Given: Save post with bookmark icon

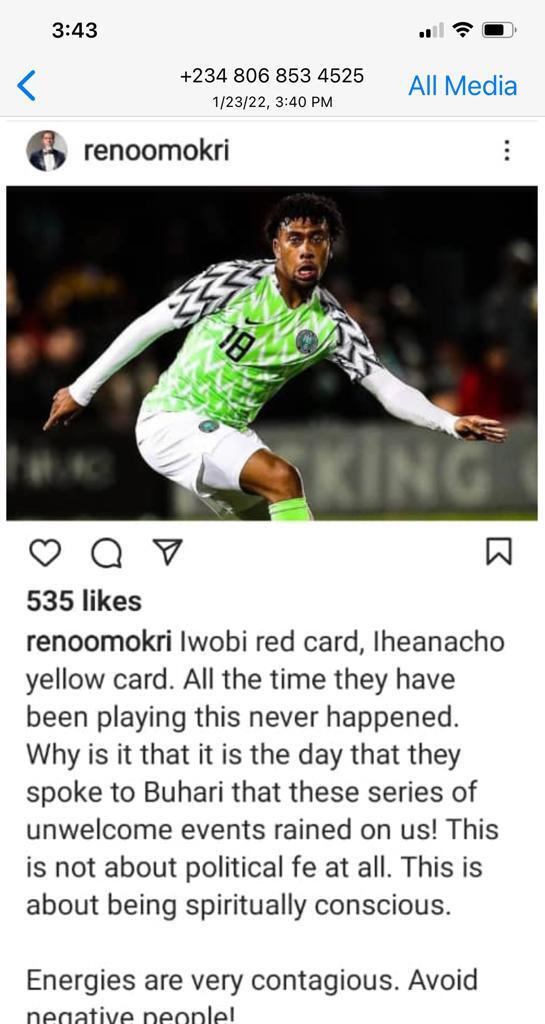Looking at the screenshot, I should coord(499,552).
